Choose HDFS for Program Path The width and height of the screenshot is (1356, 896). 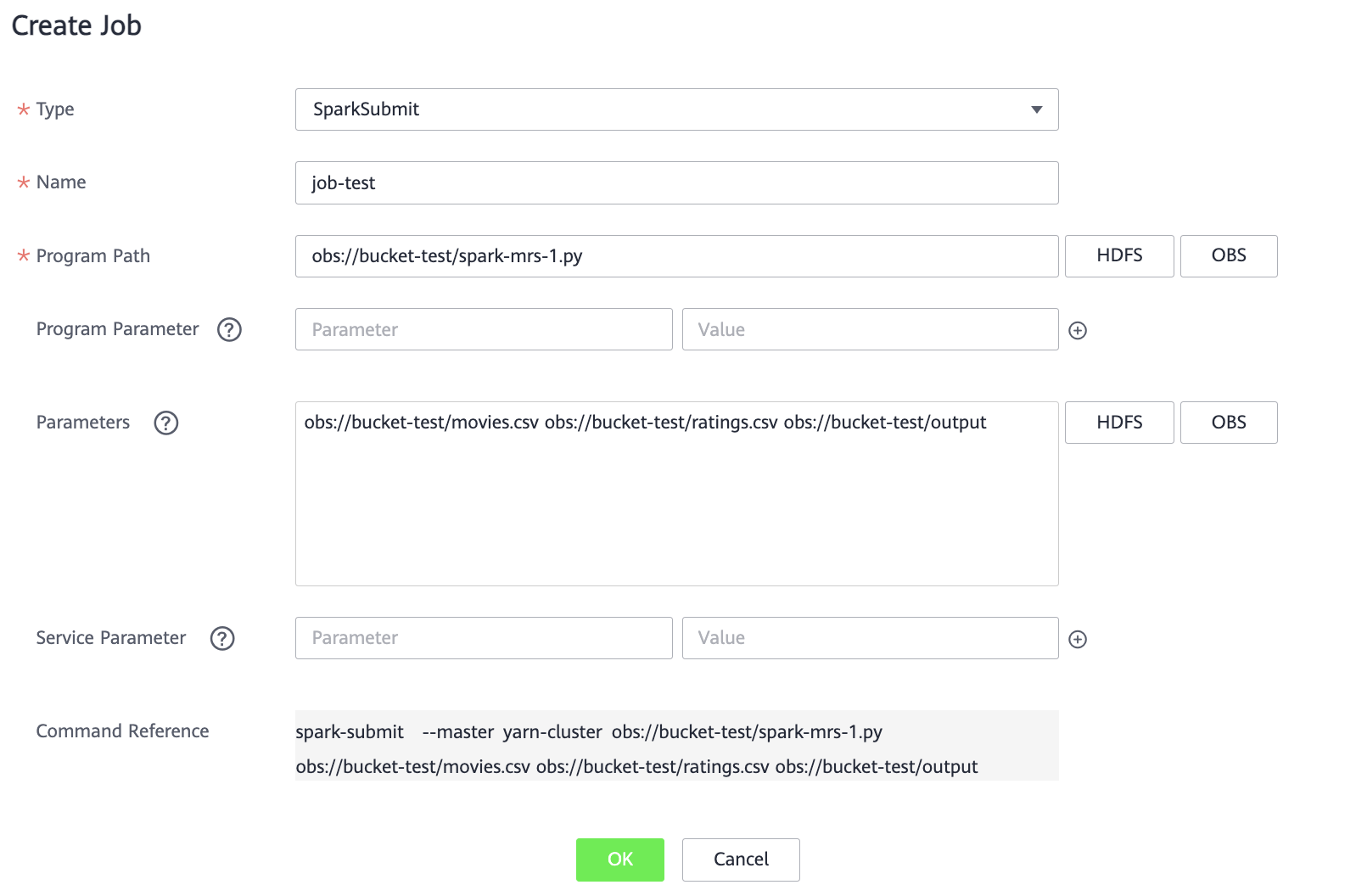click(1118, 256)
